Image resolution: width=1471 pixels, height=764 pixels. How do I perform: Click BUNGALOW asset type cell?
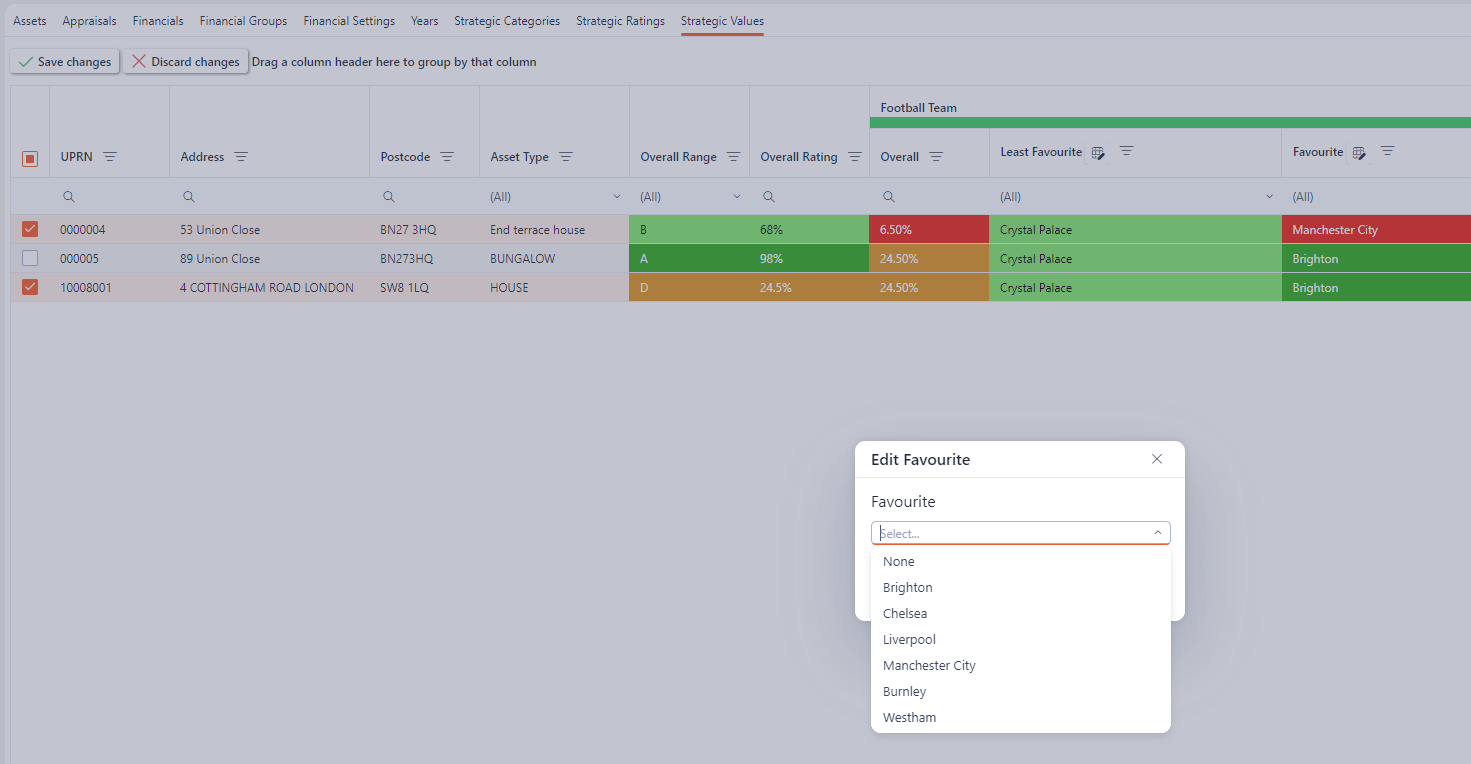coord(555,259)
